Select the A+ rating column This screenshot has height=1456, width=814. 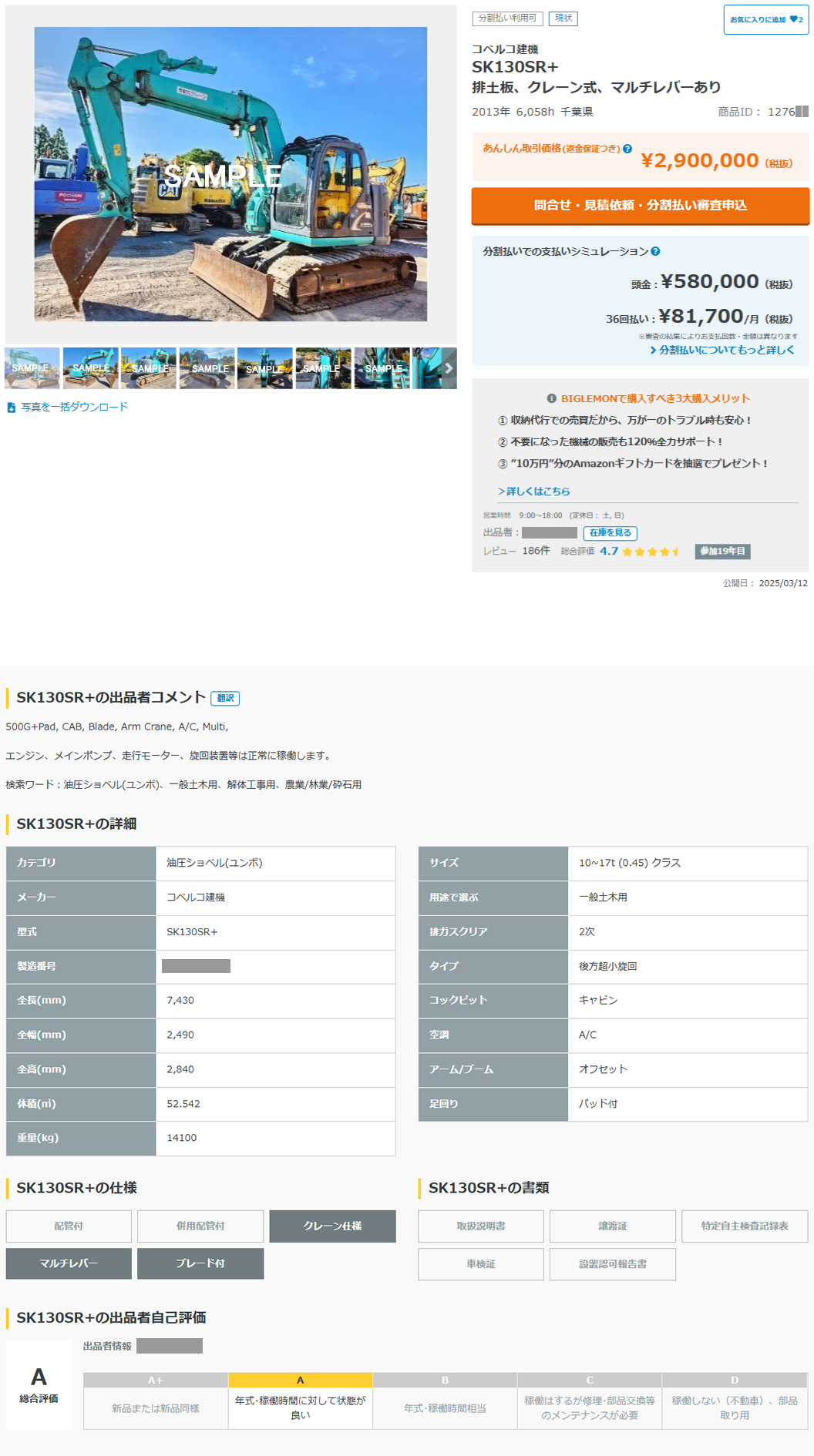156,1401
